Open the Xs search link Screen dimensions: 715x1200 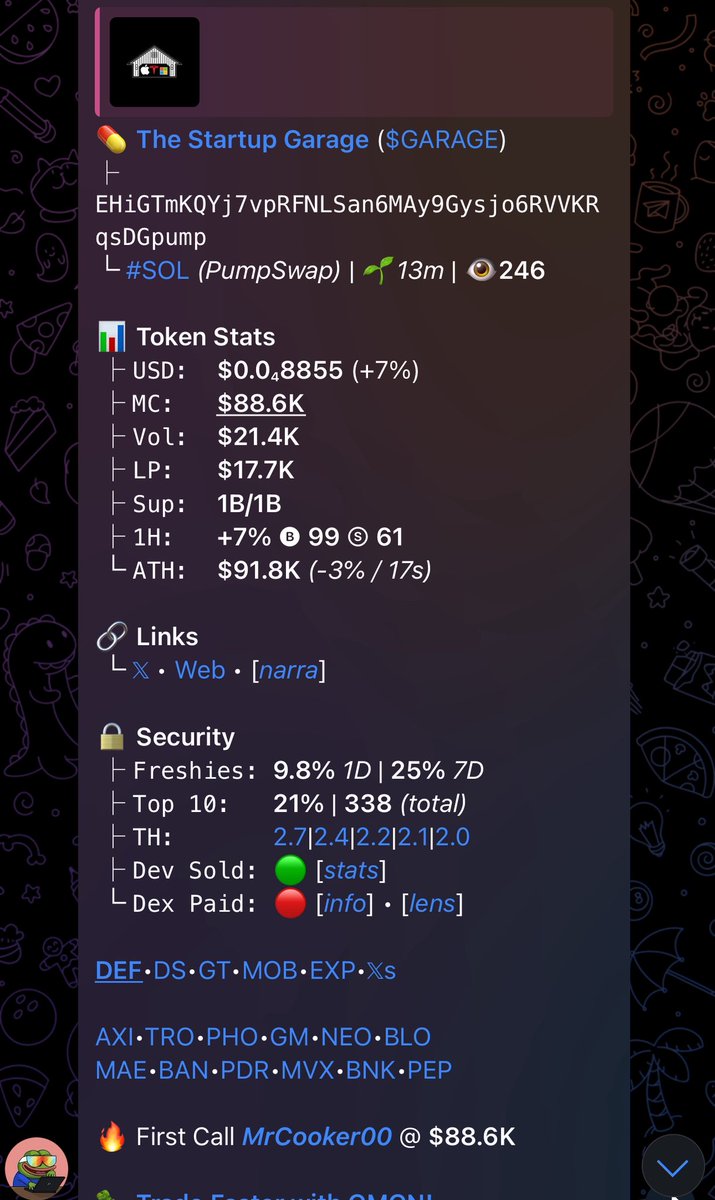pyautogui.click(x=377, y=970)
